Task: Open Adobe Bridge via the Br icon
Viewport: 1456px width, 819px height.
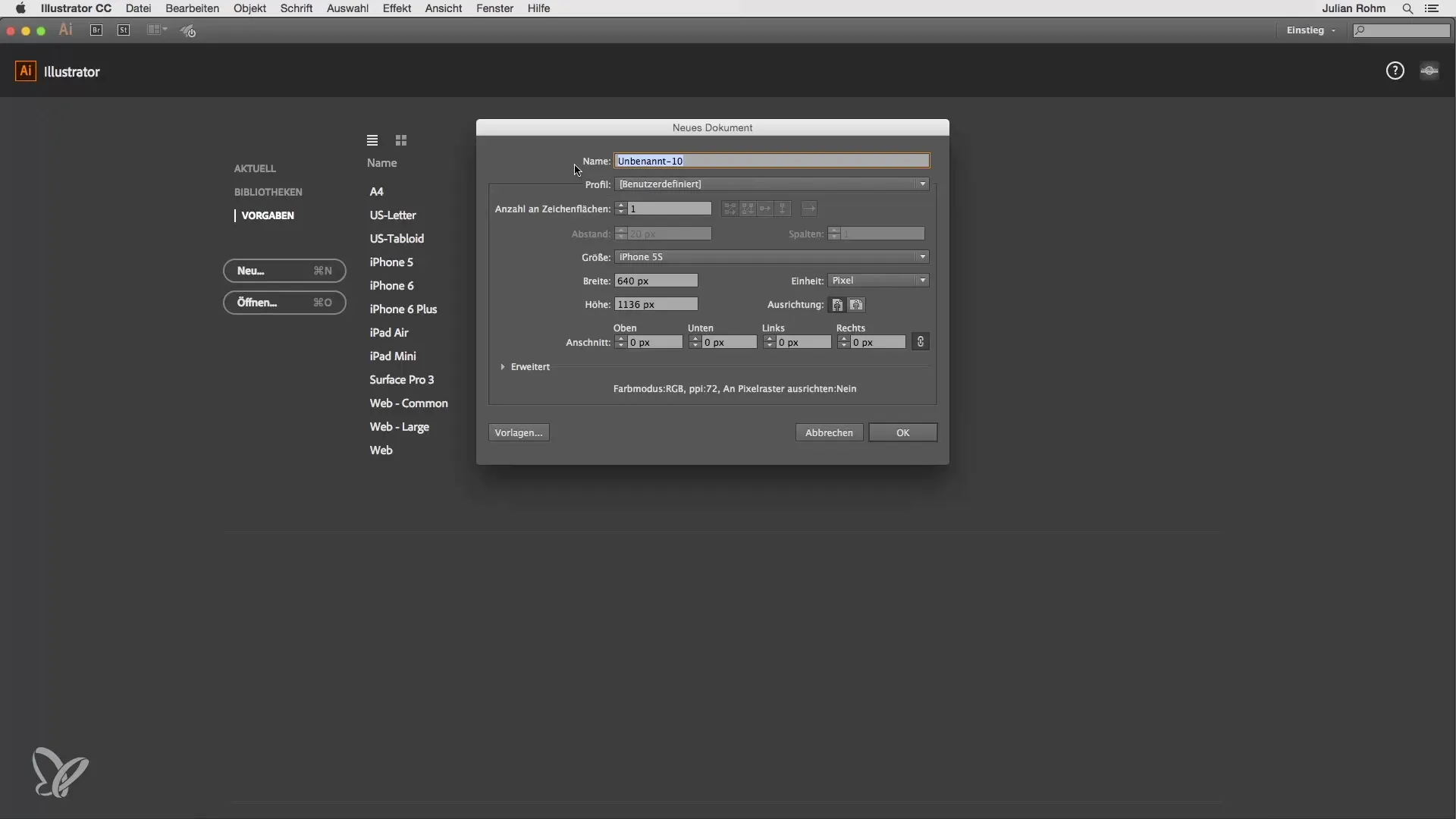Action: click(x=96, y=30)
